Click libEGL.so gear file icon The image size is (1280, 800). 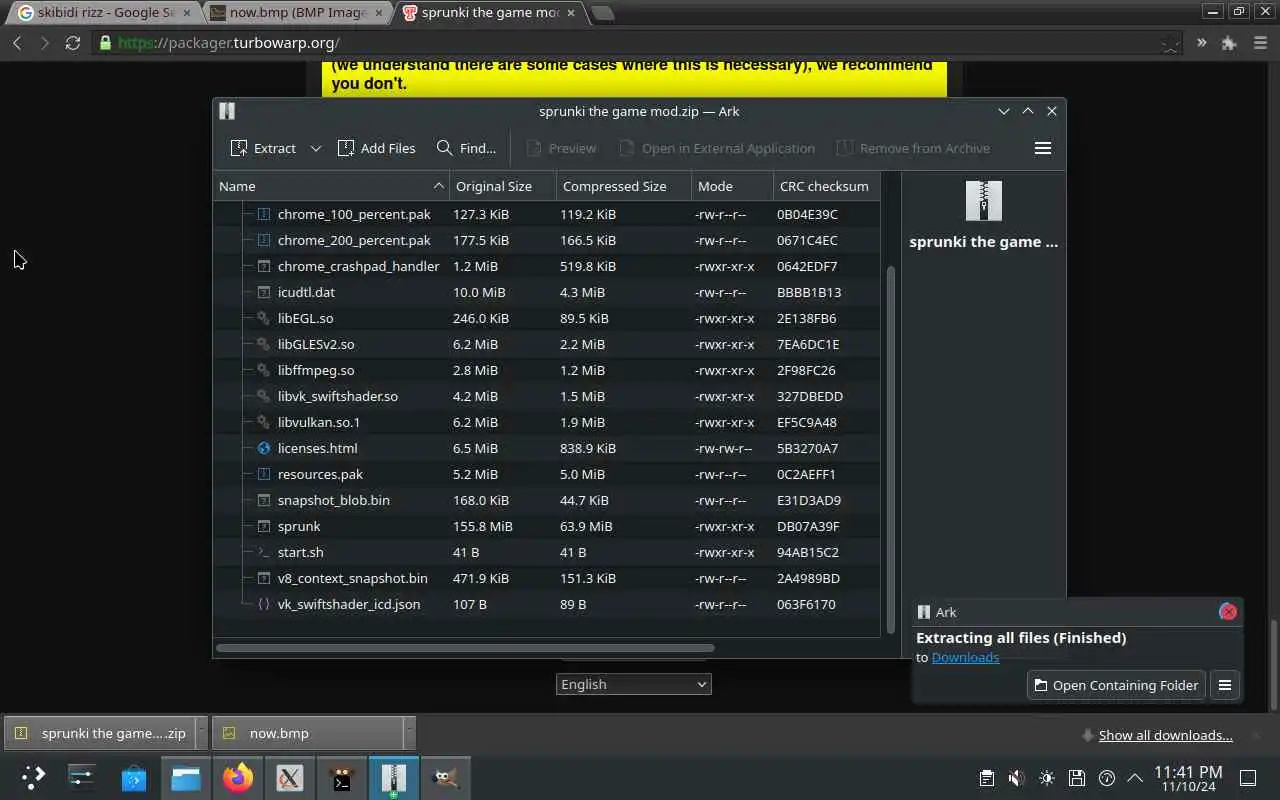(264, 318)
